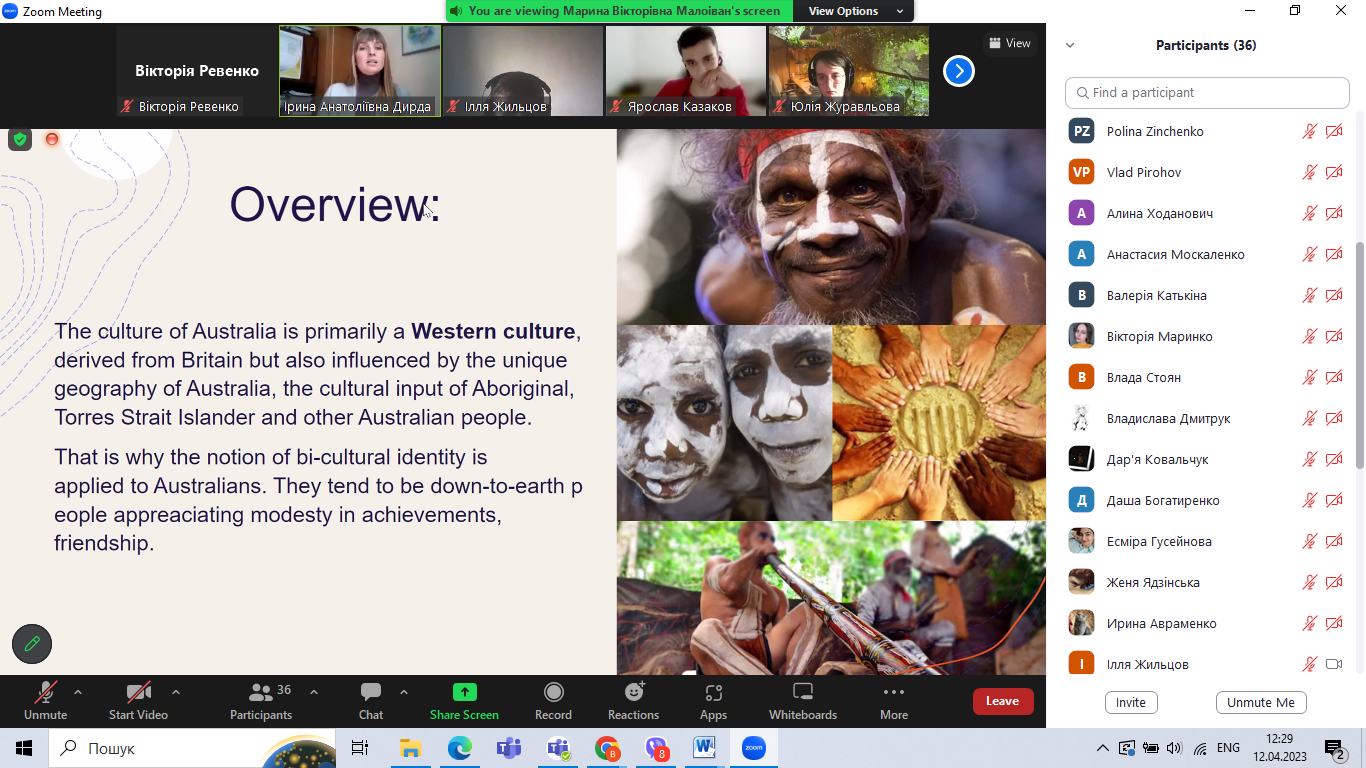
Task: Click the Windows Start button
Action: pos(24,748)
